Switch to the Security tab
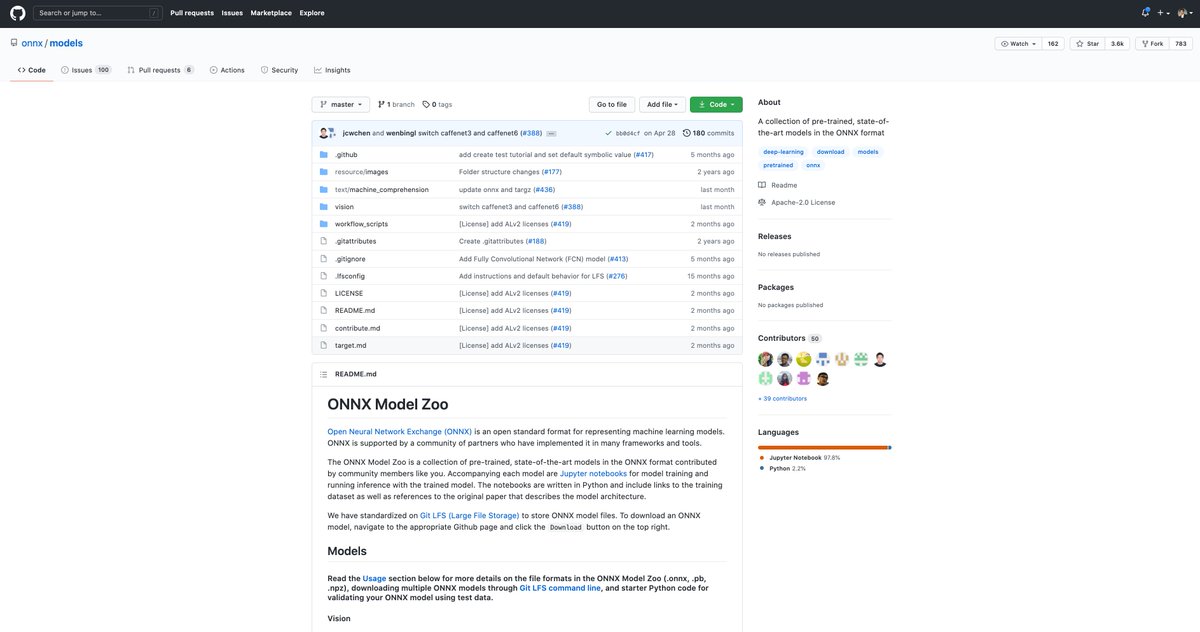 tap(279, 70)
